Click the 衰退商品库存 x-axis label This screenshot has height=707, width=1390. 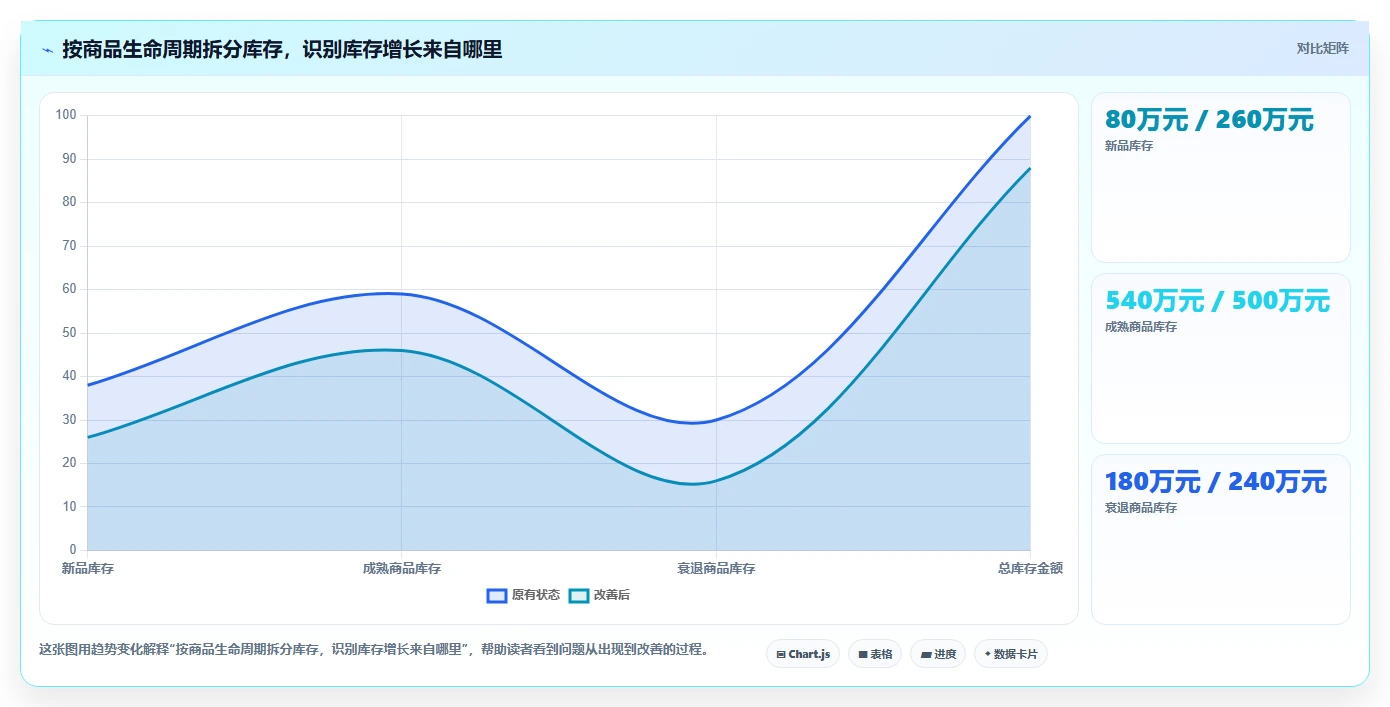716,568
